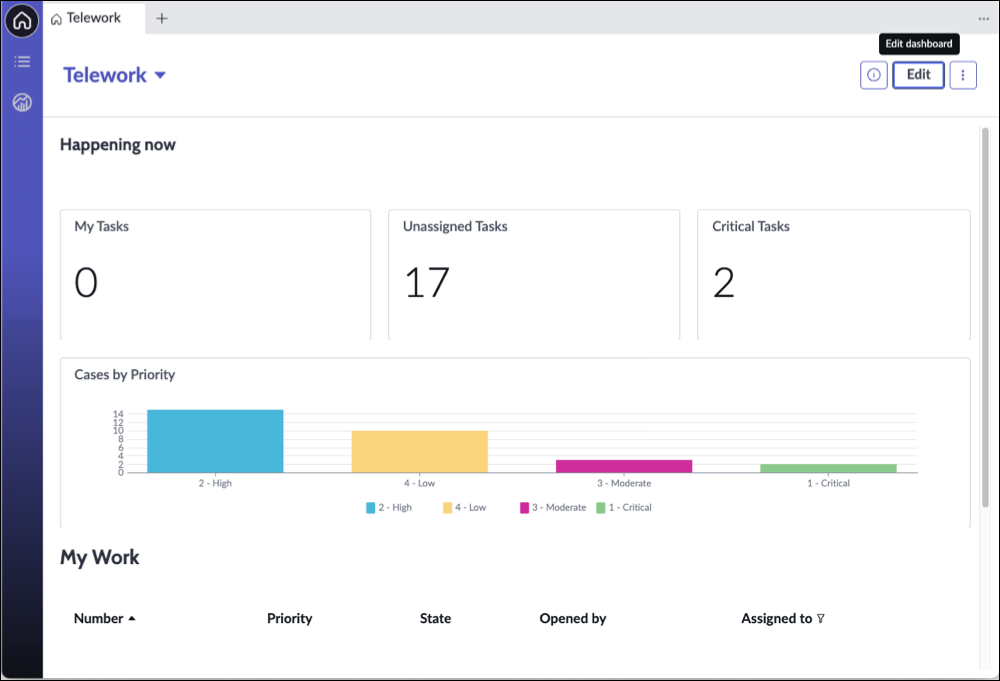Click the Opened by column header
Viewport: 1000px width, 681px height.
pyautogui.click(x=572, y=619)
